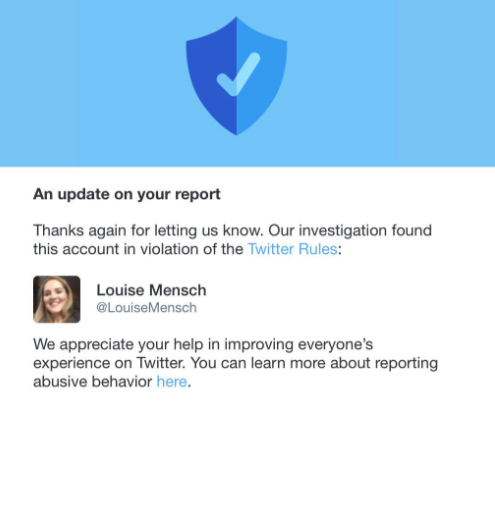Screen dimensions: 495x507
Task: Click the words "Our investigation found"
Action: click(350, 230)
